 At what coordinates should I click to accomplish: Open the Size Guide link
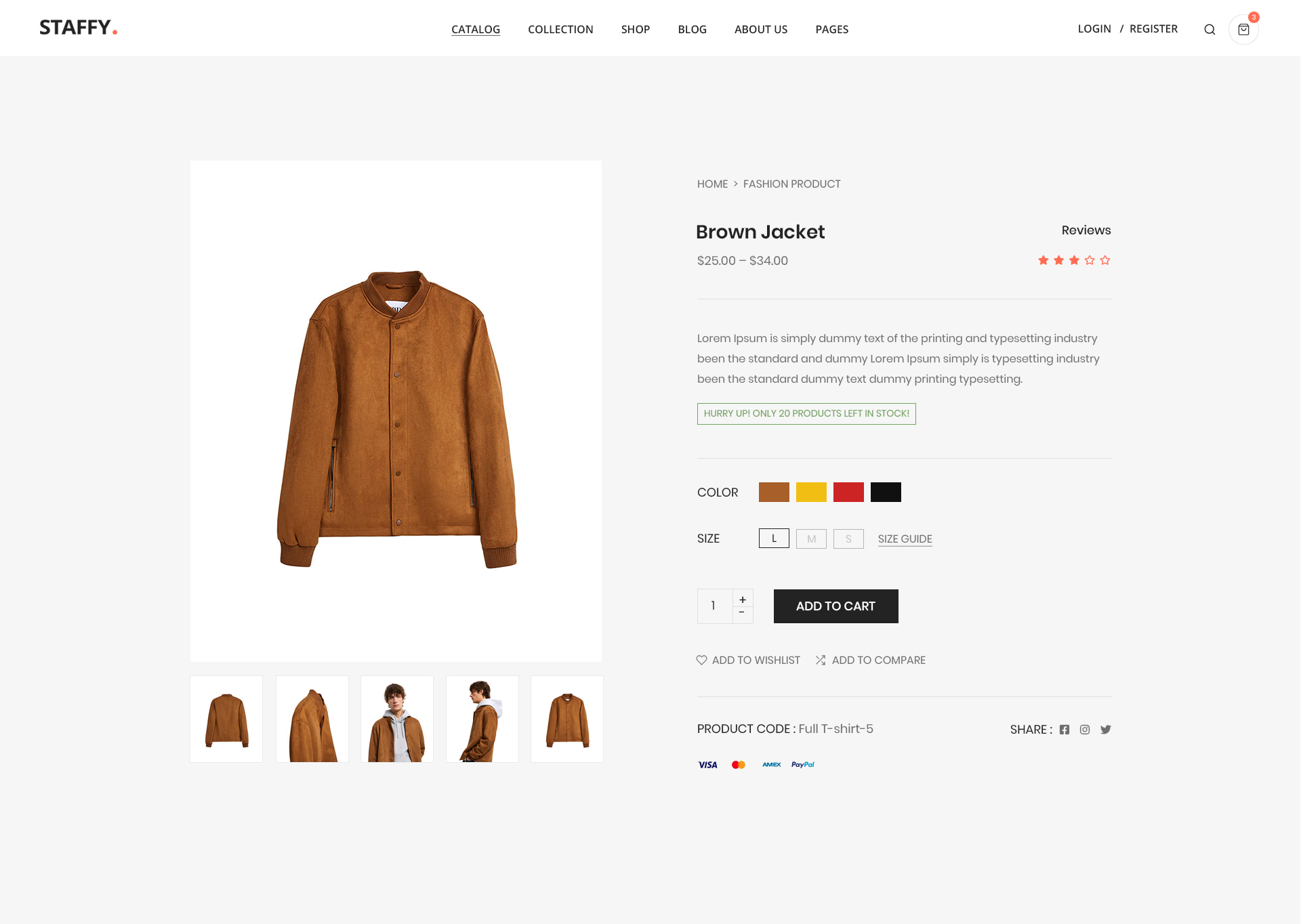coord(905,539)
